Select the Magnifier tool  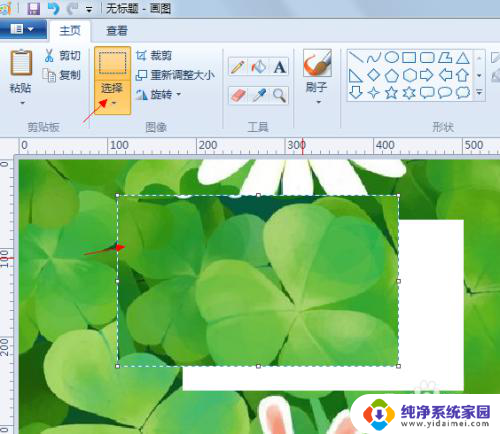coord(279,96)
